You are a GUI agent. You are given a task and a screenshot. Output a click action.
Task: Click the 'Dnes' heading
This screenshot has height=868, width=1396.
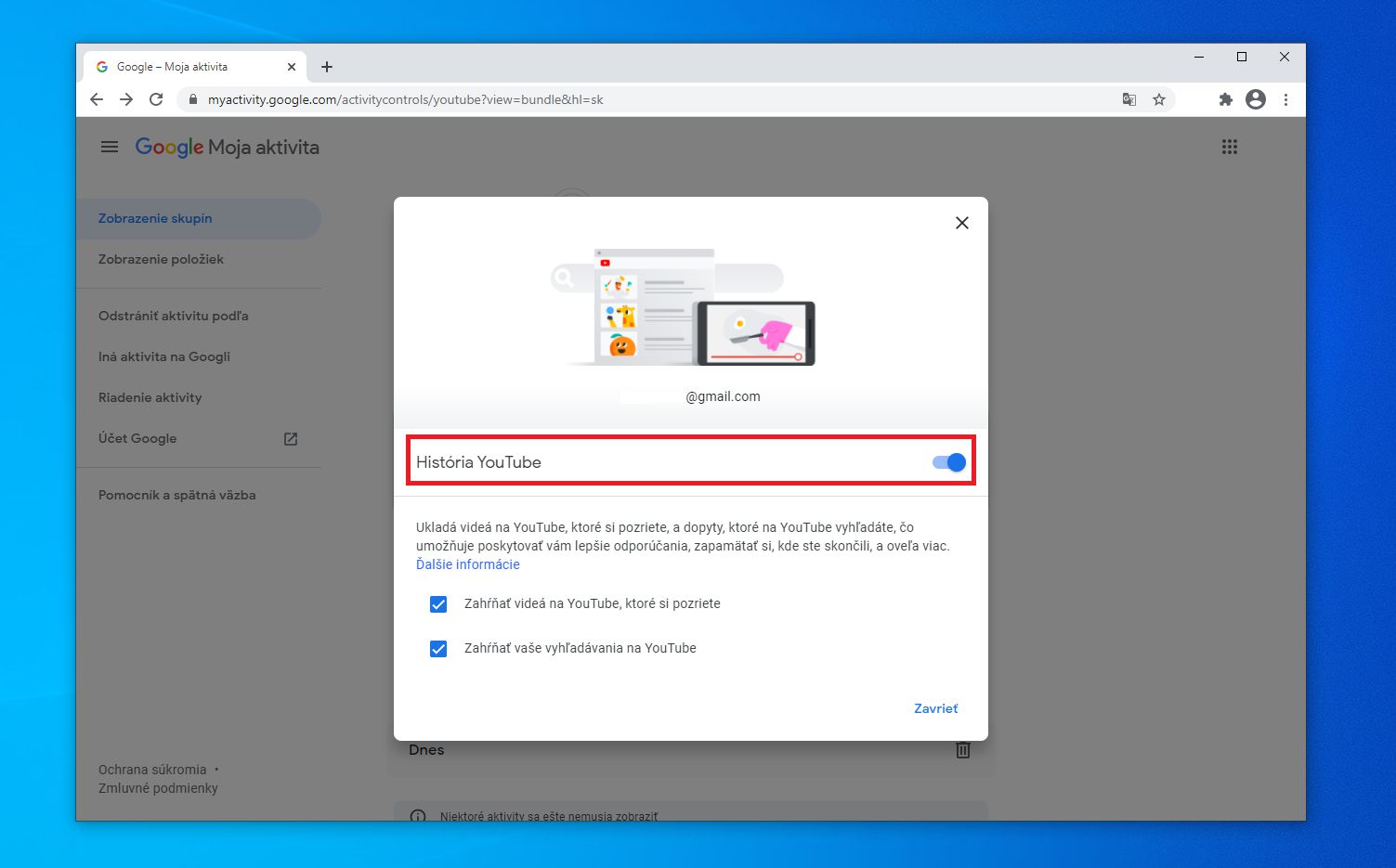[426, 750]
